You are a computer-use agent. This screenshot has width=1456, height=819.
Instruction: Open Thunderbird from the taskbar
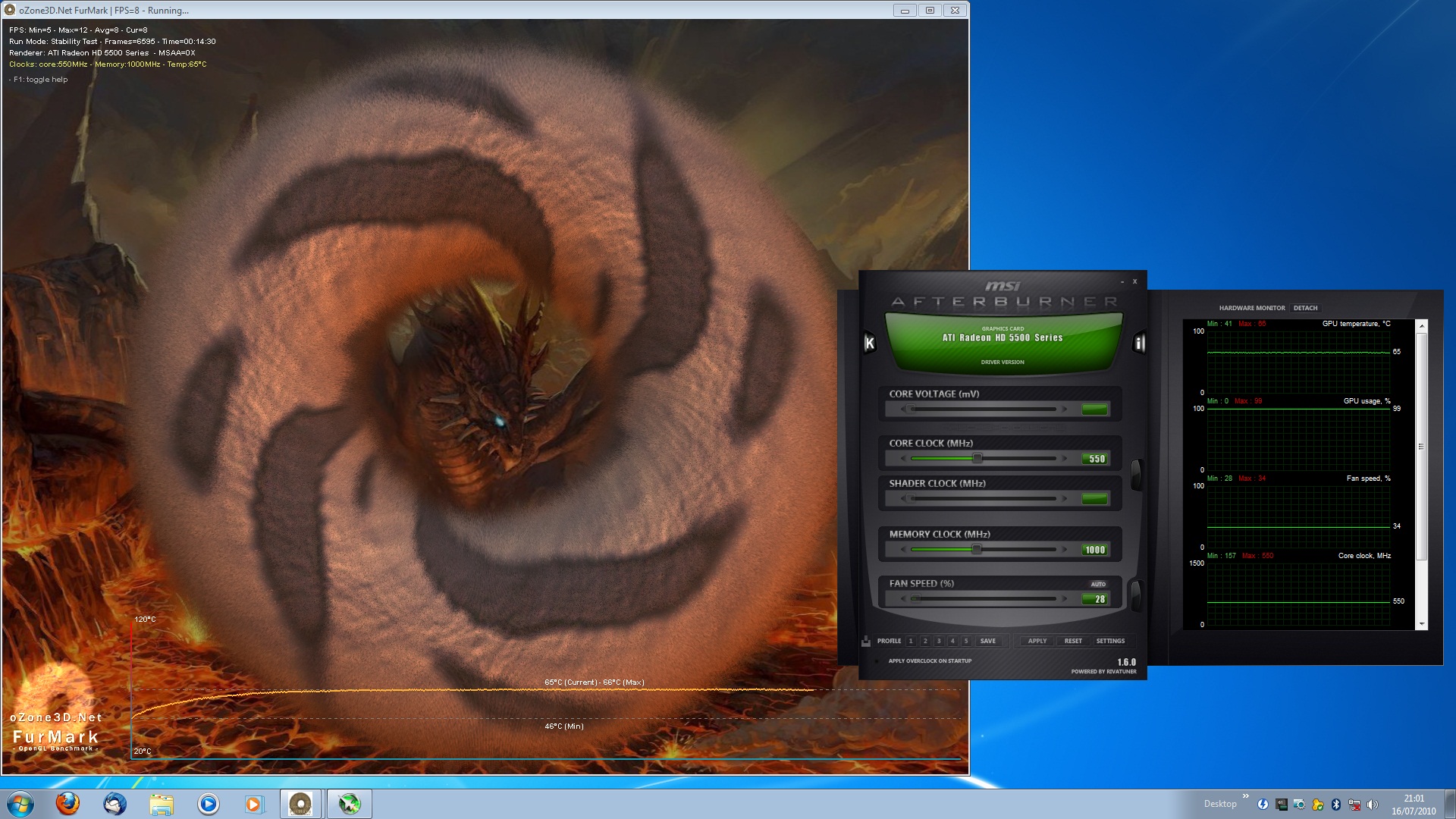click(115, 804)
